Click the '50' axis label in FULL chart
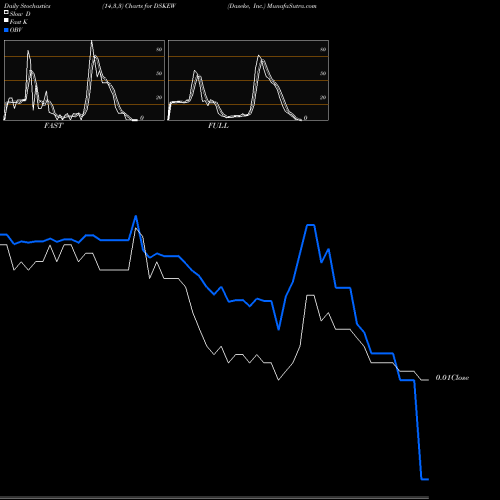 coord(323,73)
